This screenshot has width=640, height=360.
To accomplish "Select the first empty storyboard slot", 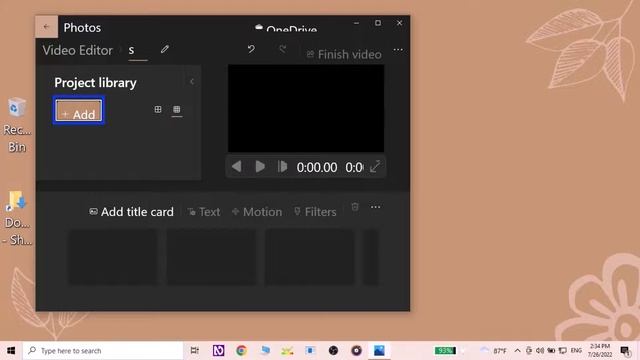I will (x=112, y=257).
